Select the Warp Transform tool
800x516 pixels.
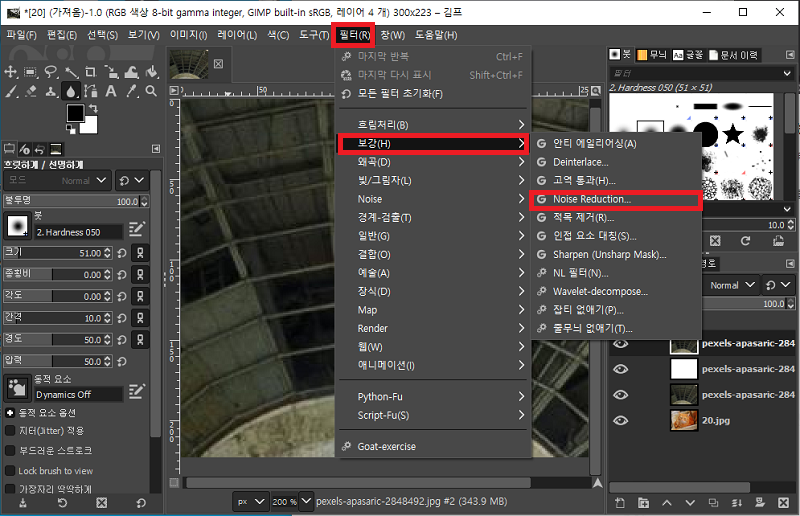point(131,72)
